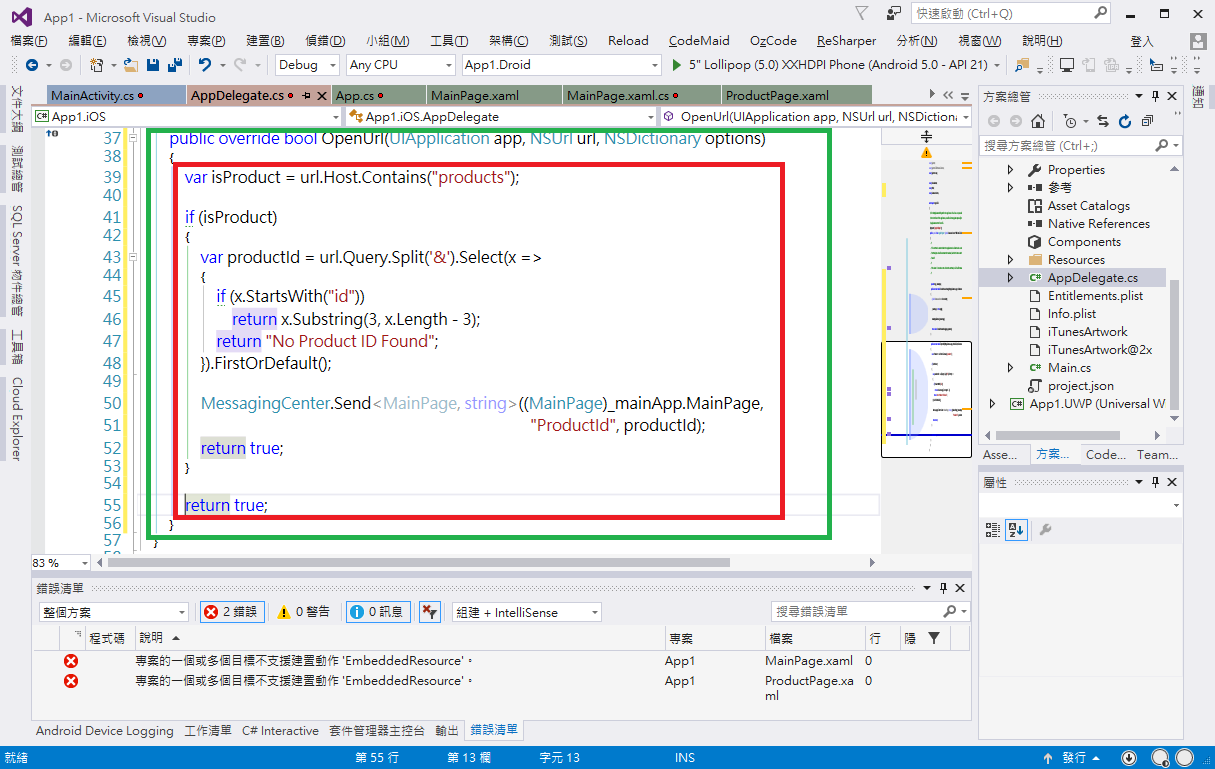
Task: Click the Home icon in Solution Explorer
Action: point(1039,121)
